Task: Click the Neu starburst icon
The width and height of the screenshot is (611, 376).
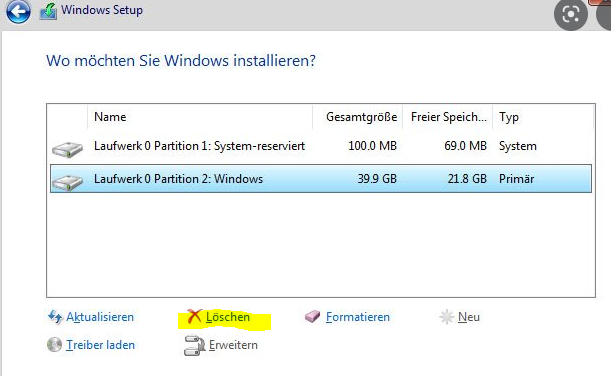Action: 447,317
